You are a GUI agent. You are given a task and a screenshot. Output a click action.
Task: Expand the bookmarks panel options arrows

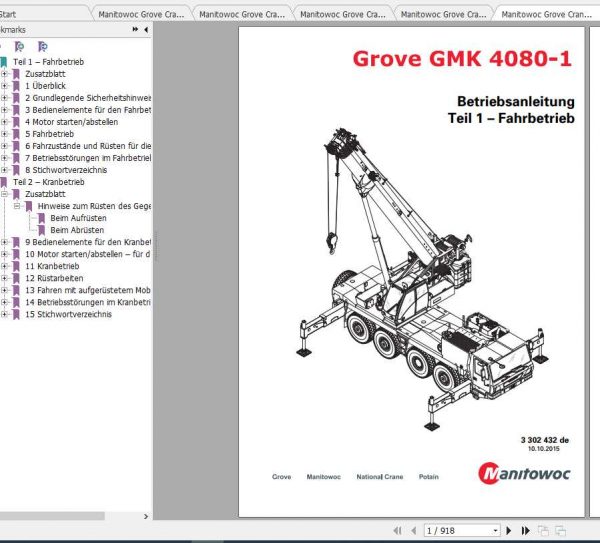coord(135,29)
